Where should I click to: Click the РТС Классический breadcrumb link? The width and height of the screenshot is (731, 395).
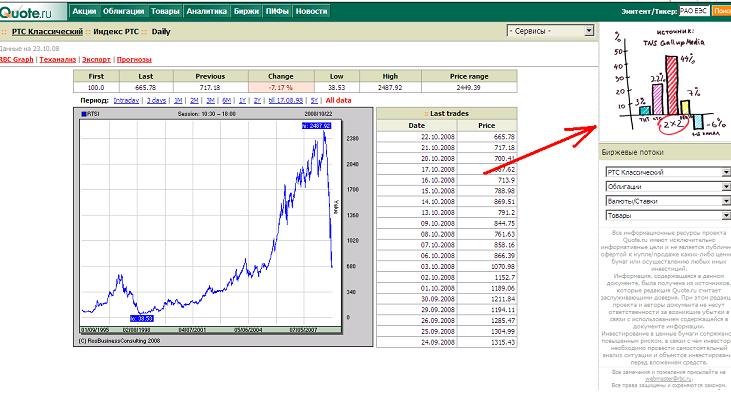pyautogui.click(x=47, y=32)
